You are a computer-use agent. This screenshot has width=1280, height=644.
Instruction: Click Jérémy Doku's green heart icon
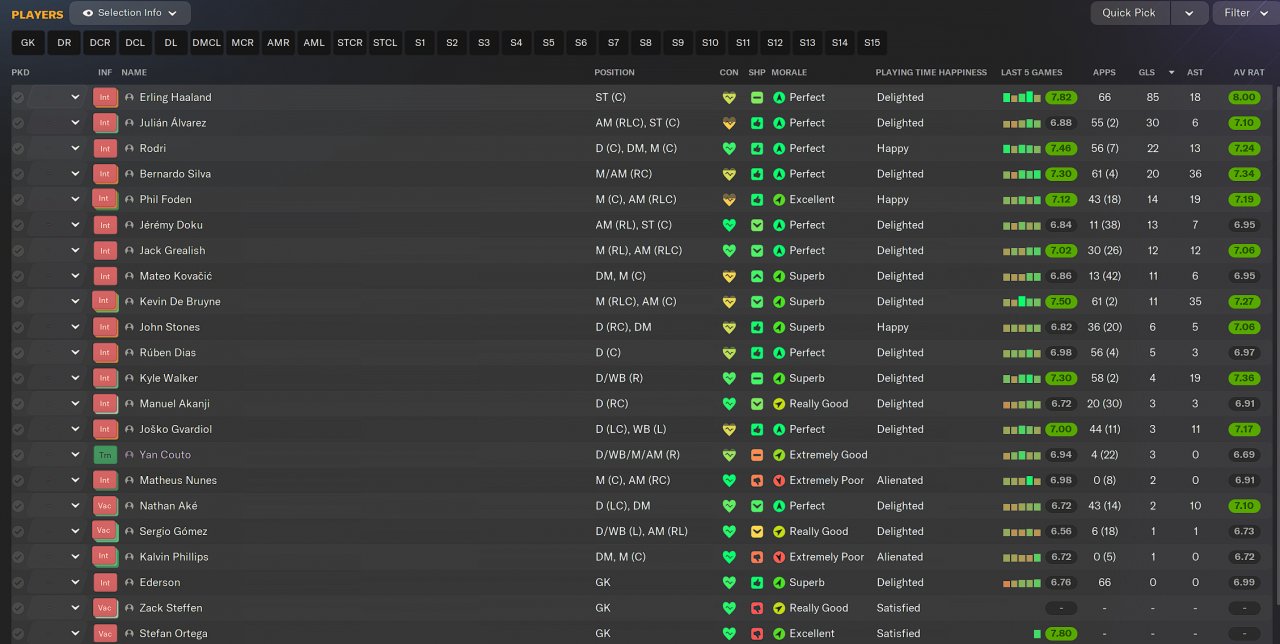[x=729, y=225]
